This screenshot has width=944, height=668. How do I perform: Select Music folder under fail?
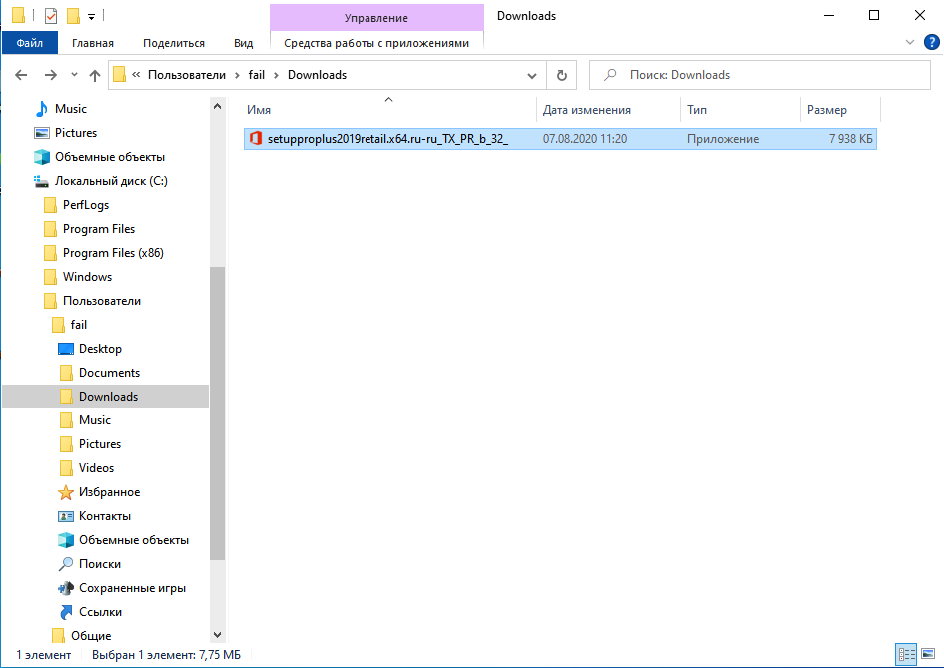pyautogui.click(x=95, y=420)
